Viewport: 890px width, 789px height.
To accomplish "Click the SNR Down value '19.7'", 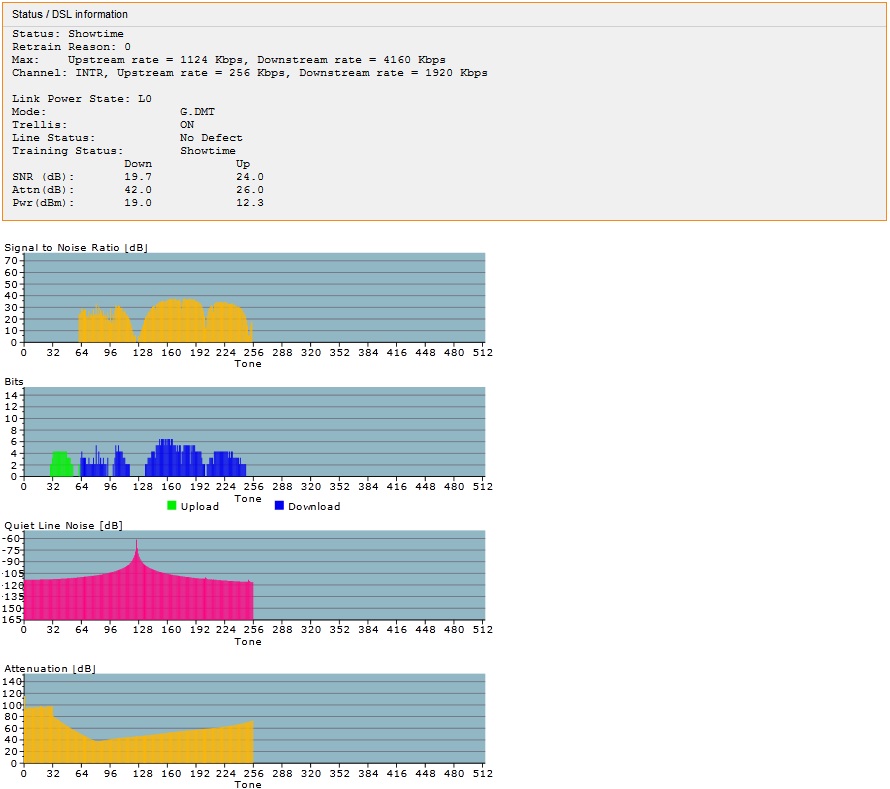I will [x=138, y=177].
